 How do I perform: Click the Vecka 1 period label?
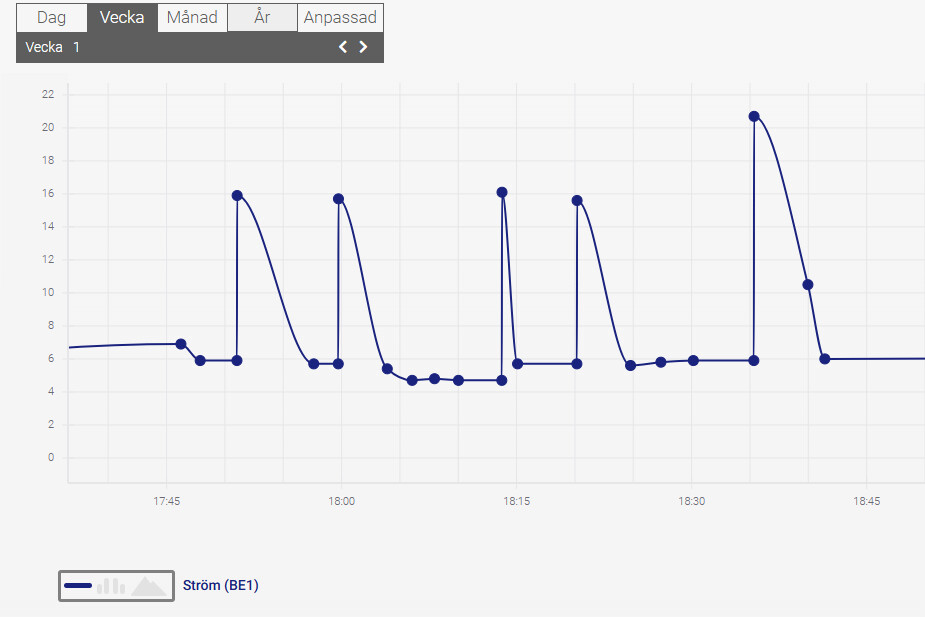(x=53, y=47)
